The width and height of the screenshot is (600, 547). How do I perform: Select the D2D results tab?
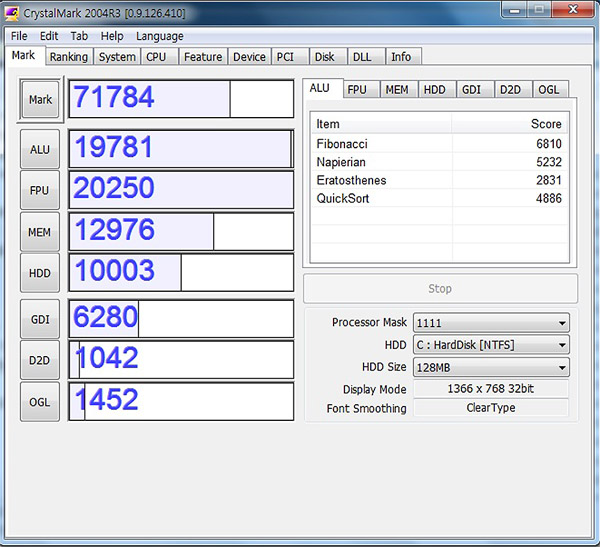513,90
